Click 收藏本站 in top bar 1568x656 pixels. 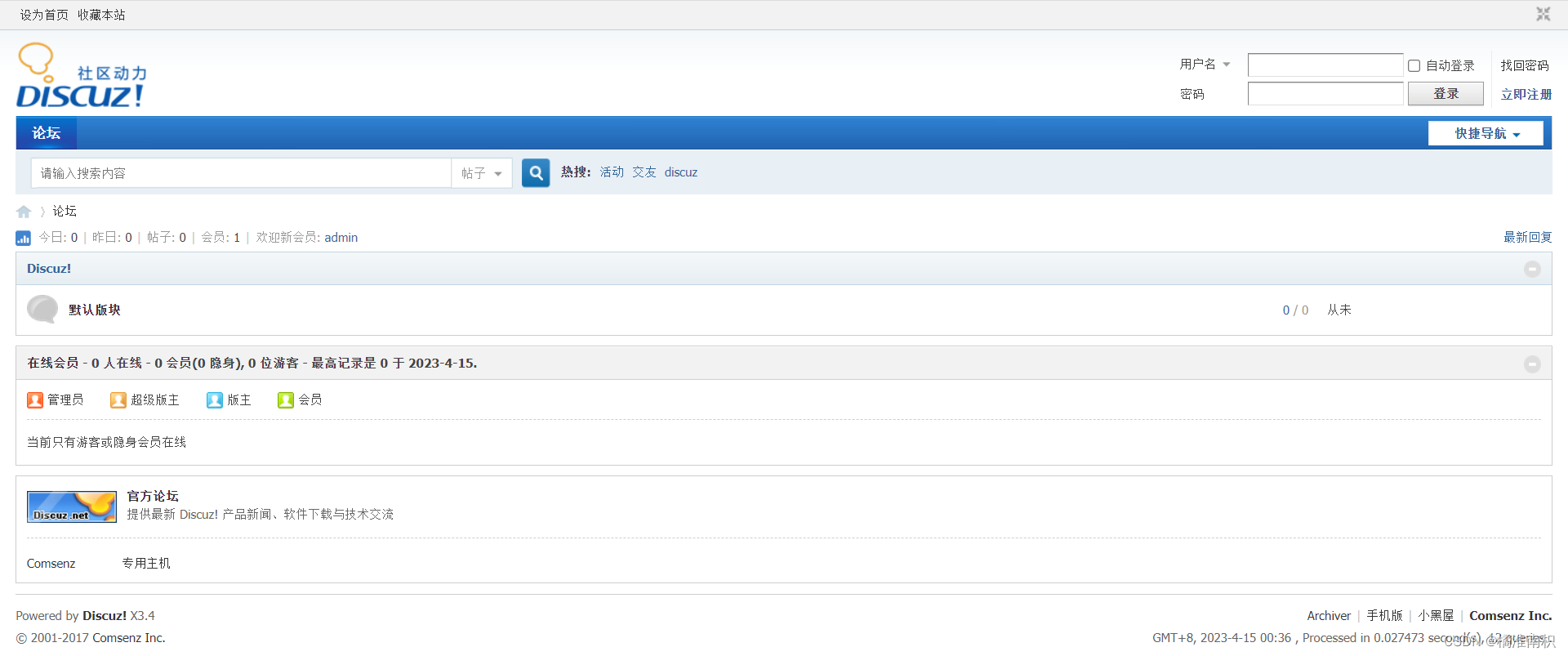tap(101, 15)
